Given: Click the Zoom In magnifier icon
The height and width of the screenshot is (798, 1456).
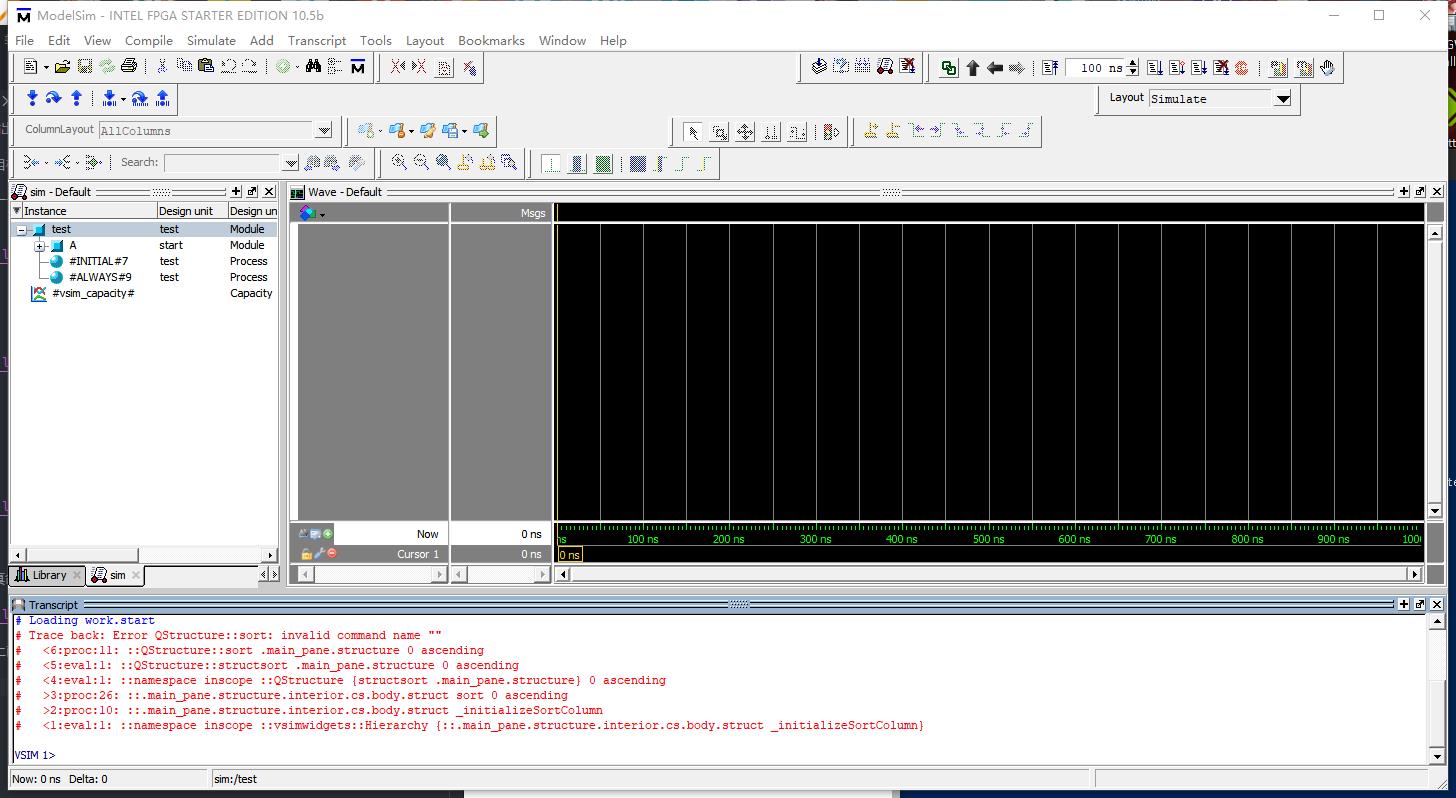Looking at the screenshot, I should [399, 162].
